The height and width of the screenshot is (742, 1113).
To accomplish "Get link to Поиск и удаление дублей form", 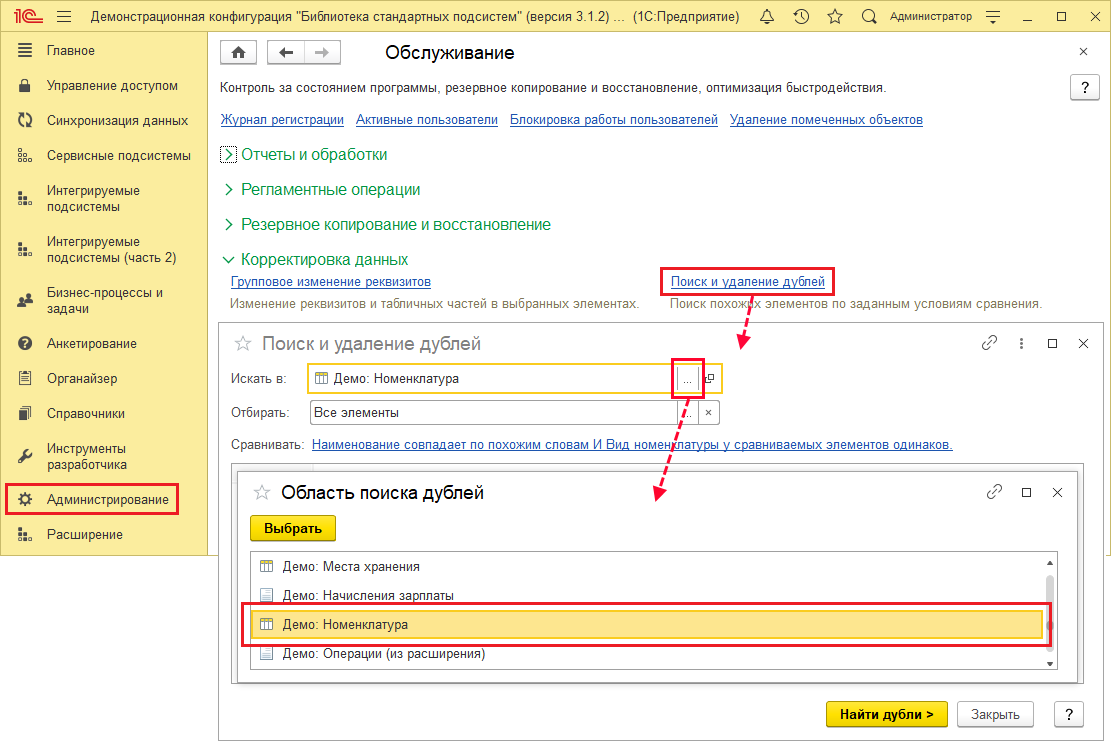I will coord(989,343).
